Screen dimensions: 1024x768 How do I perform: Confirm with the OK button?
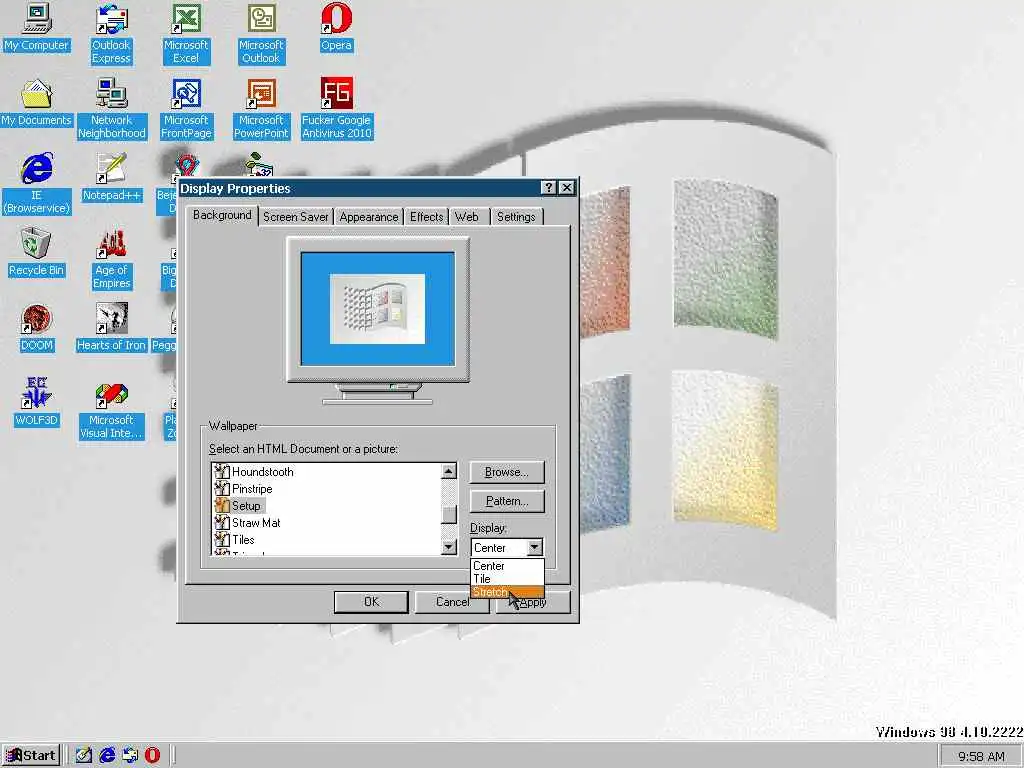[x=371, y=601]
